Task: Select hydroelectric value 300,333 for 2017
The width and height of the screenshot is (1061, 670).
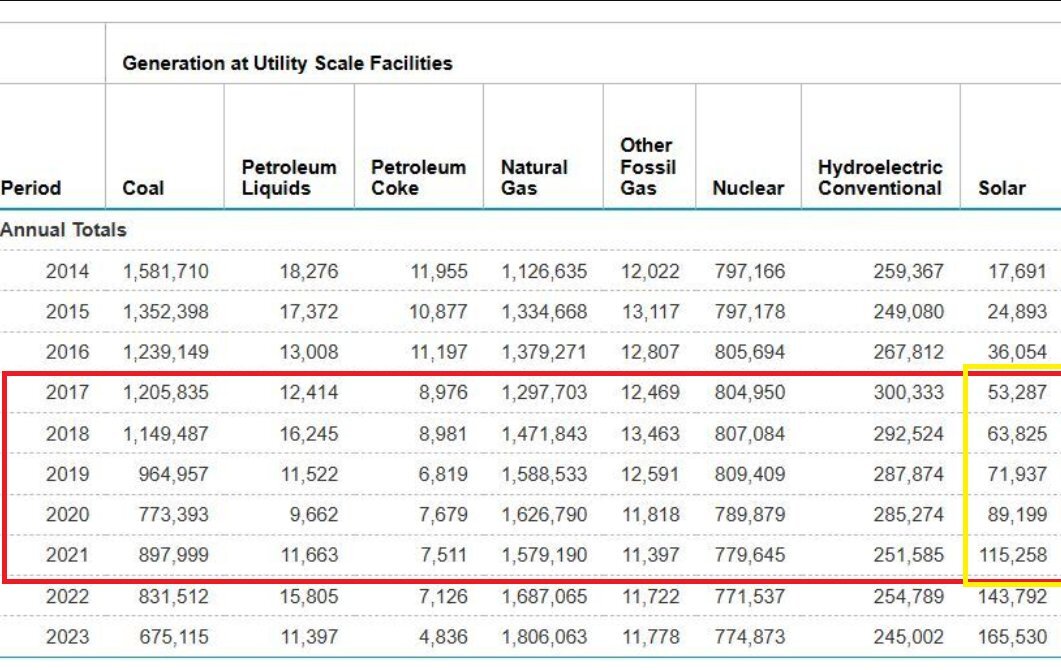Action: pyautogui.click(x=907, y=393)
